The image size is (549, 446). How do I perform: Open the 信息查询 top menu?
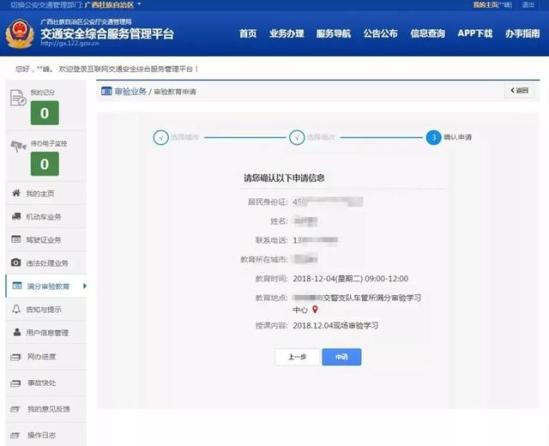pyautogui.click(x=428, y=34)
